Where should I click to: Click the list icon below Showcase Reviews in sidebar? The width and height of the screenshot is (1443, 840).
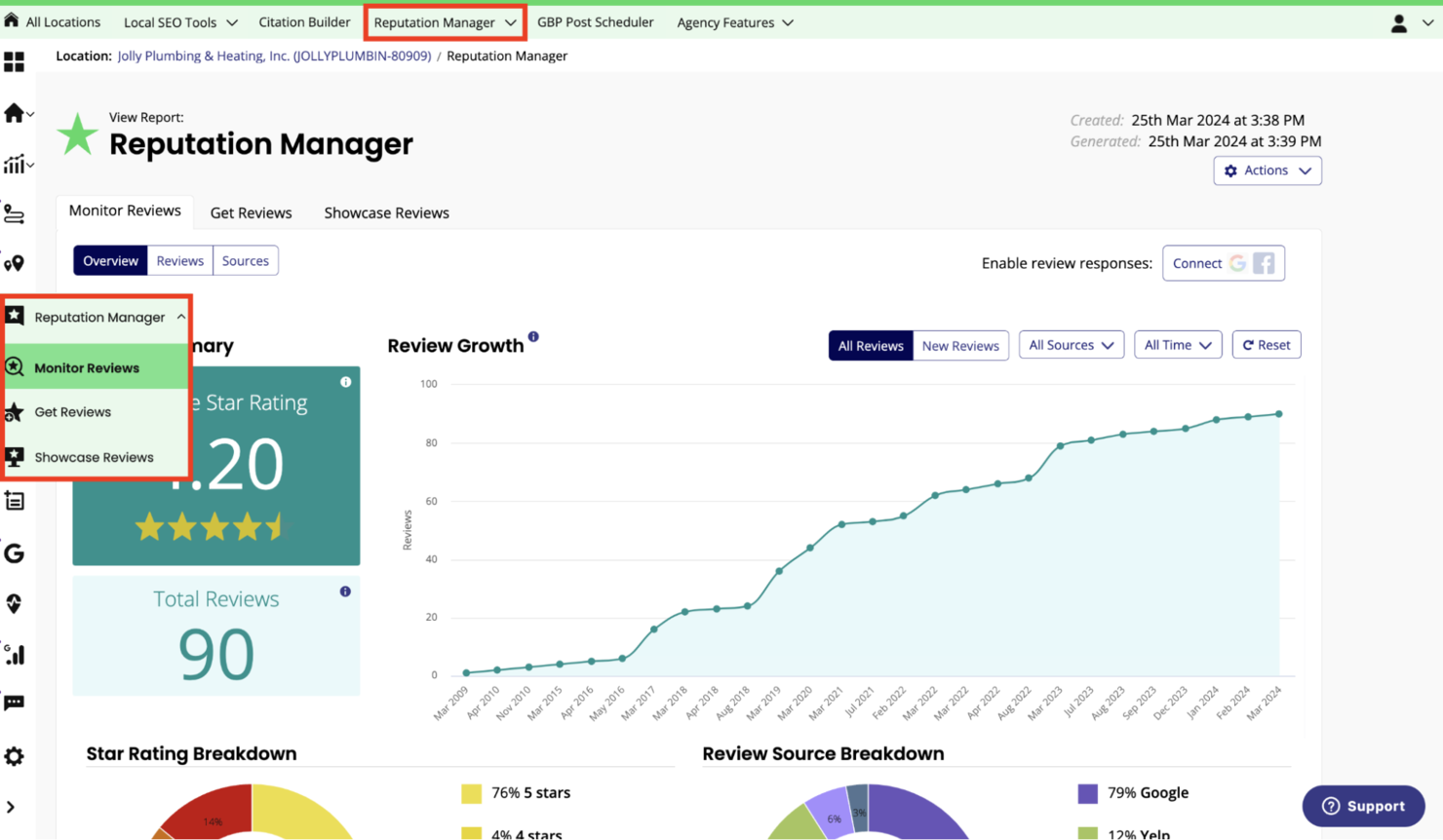point(14,501)
